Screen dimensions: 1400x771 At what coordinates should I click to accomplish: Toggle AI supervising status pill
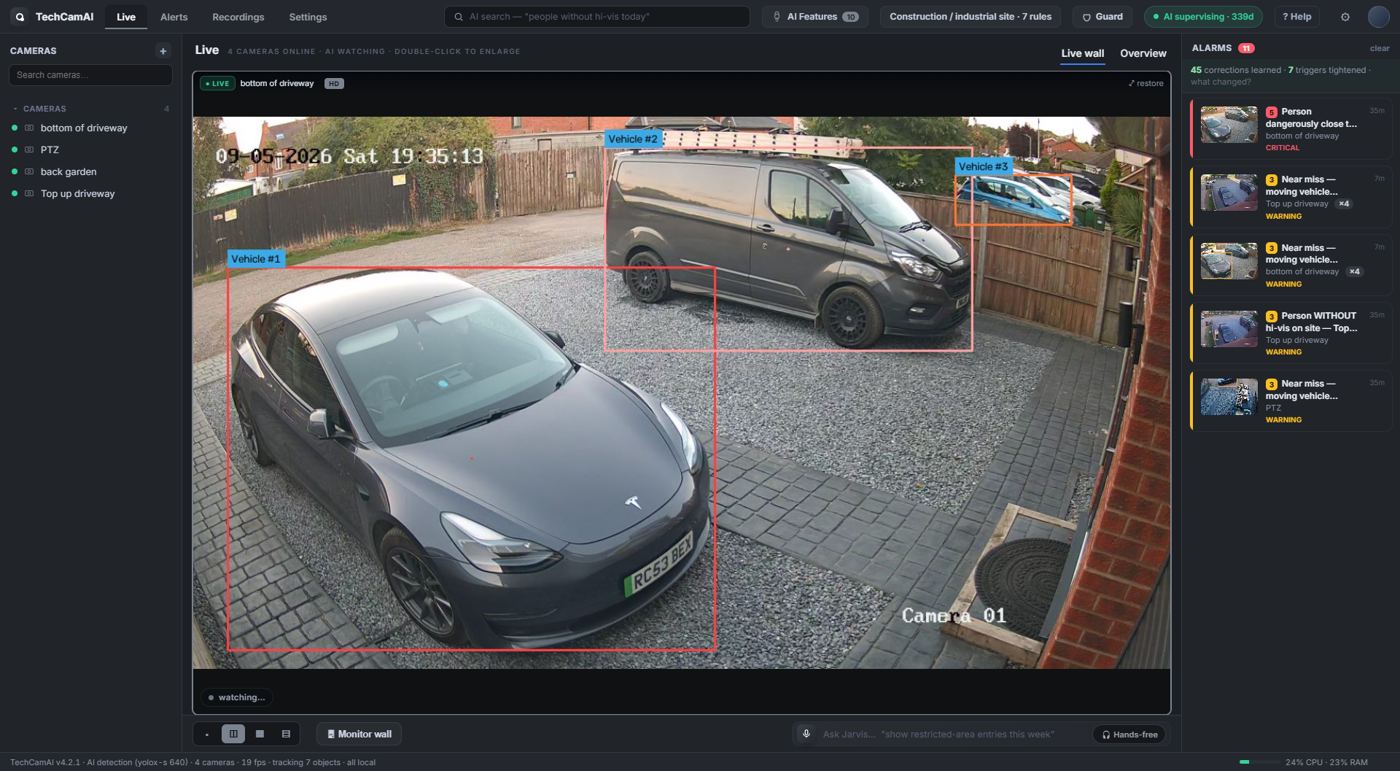click(x=1203, y=17)
